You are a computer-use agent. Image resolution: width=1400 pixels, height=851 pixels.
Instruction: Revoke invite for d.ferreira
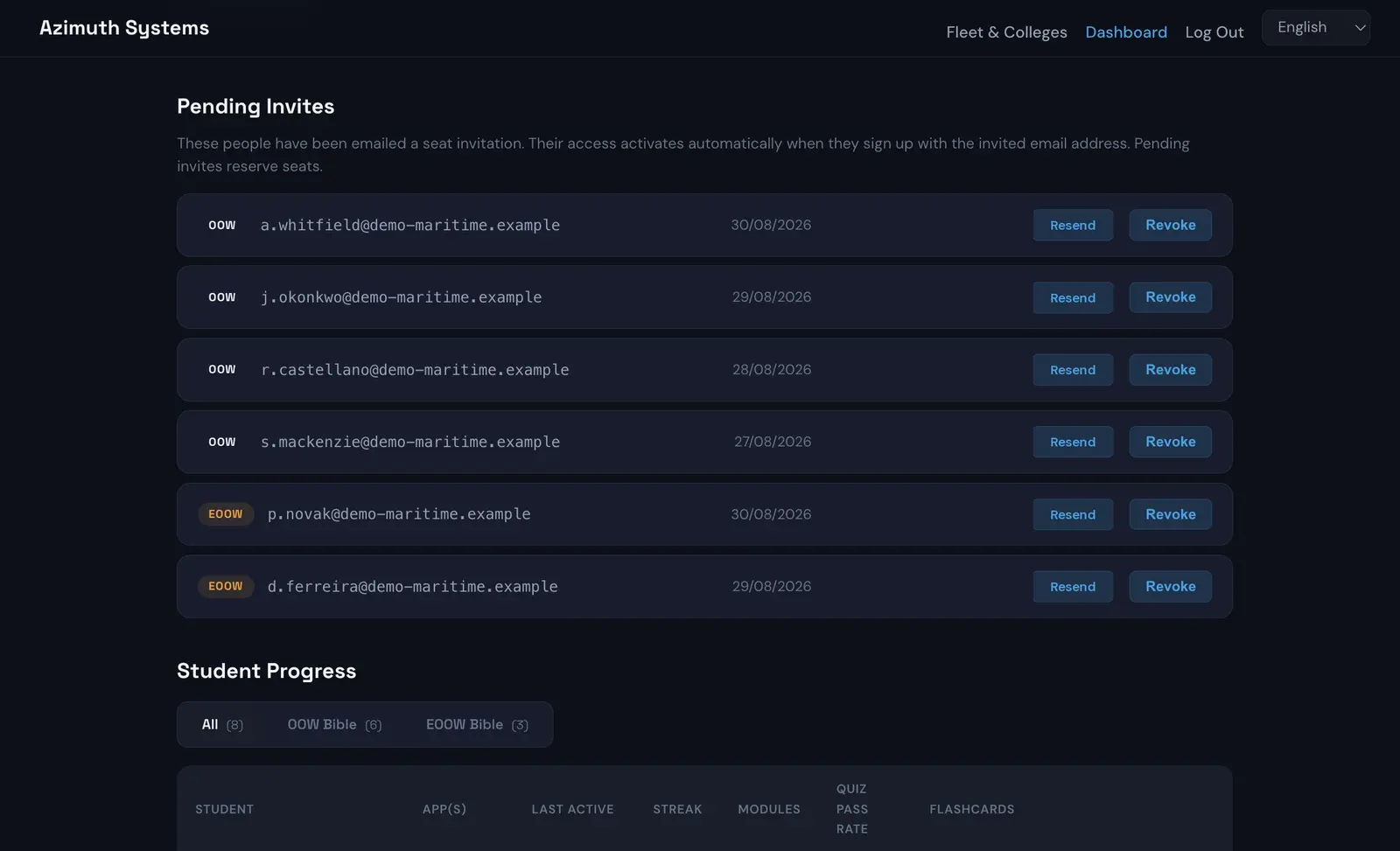pos(1170,587)
